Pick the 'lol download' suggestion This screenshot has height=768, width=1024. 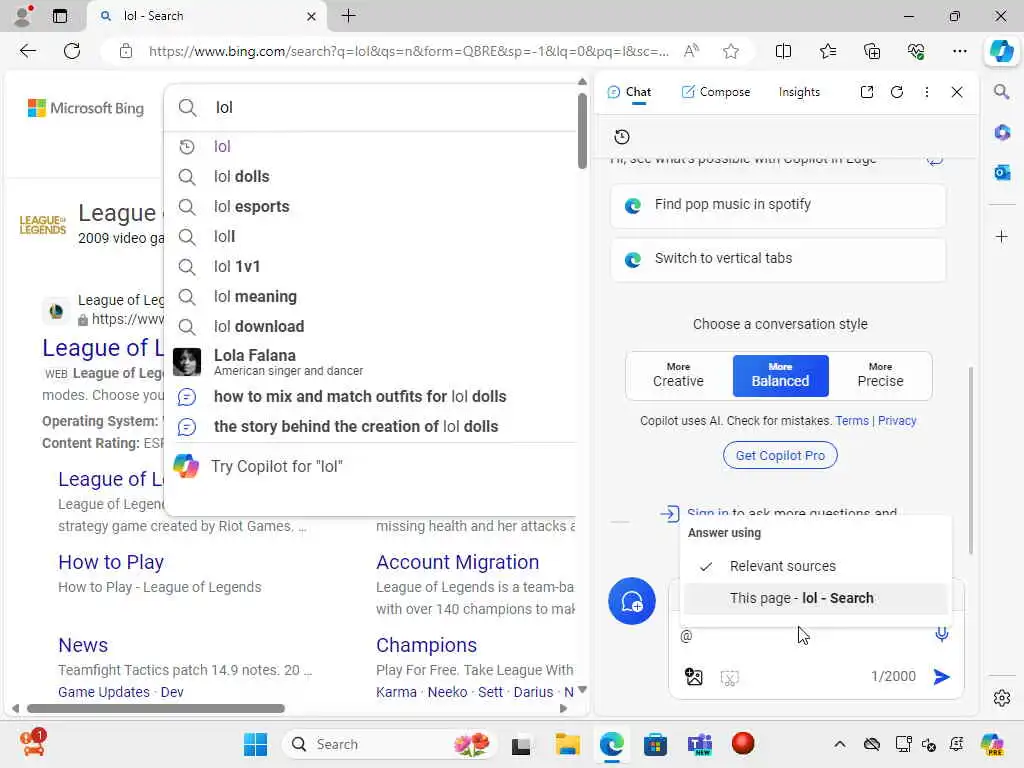coord(370,327)
